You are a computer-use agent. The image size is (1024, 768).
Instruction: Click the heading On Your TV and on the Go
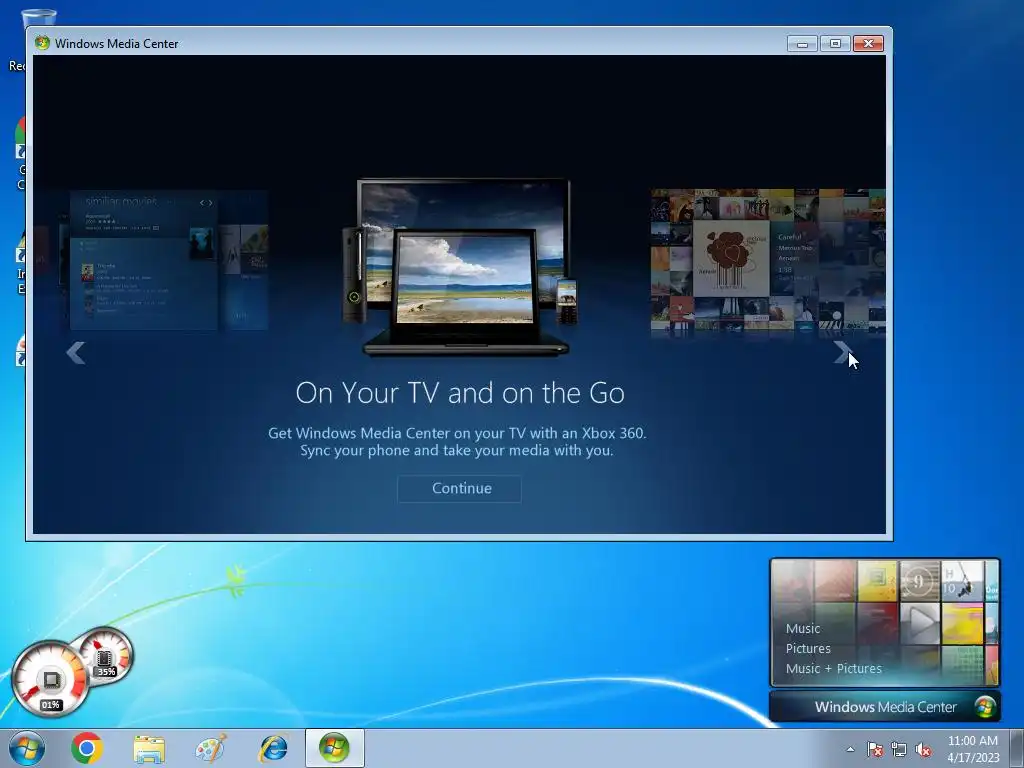(460, 392)
